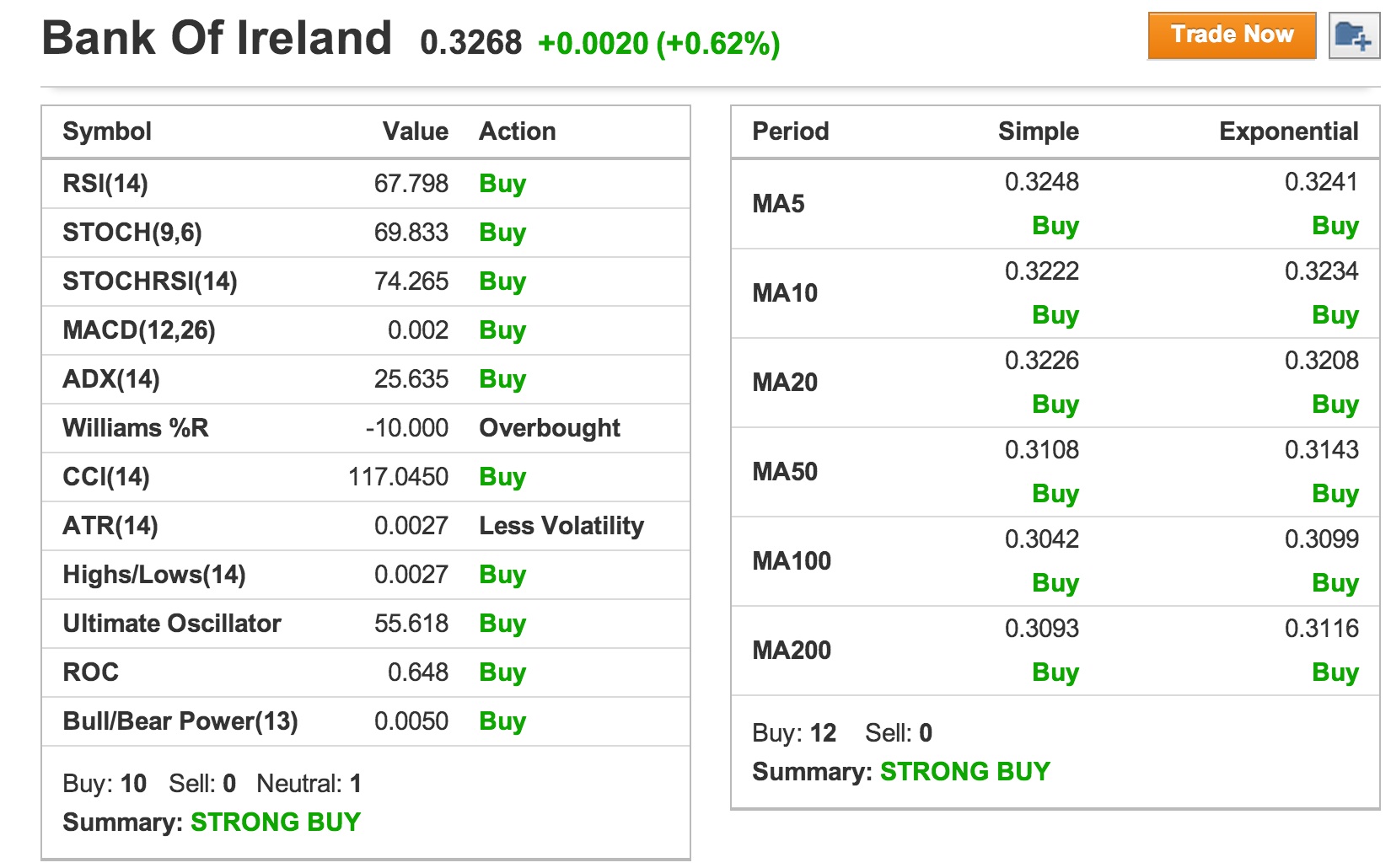Select the Buy under MA200 Exponential column
The height and width of the screenshot is (868, 1391).
click(x=1336, y=672)
